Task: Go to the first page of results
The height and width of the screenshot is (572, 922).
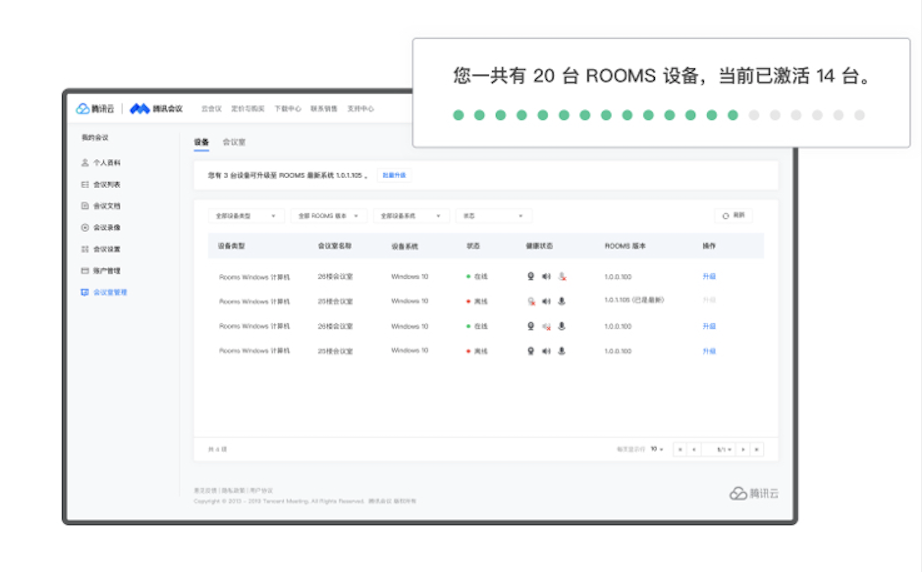Action: (680, 450)
